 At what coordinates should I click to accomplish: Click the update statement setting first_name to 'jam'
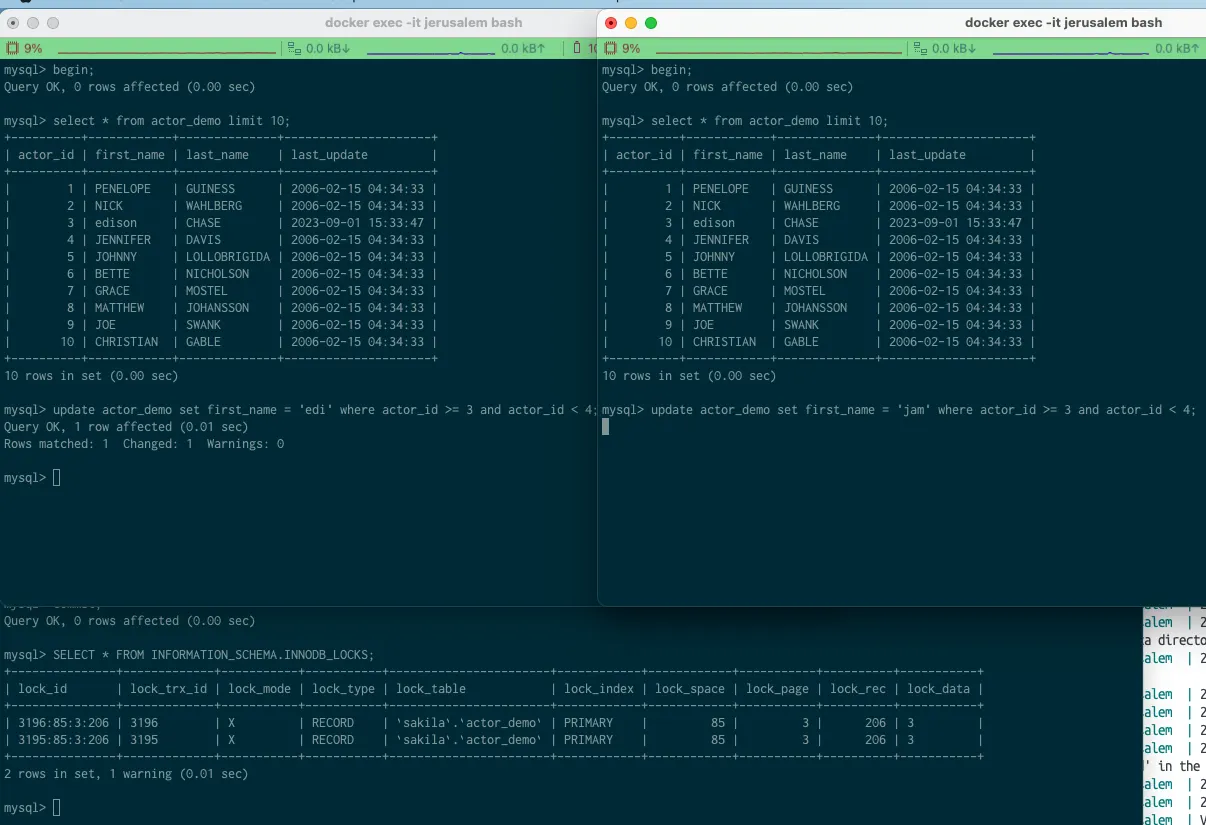[x=924, y=410]
